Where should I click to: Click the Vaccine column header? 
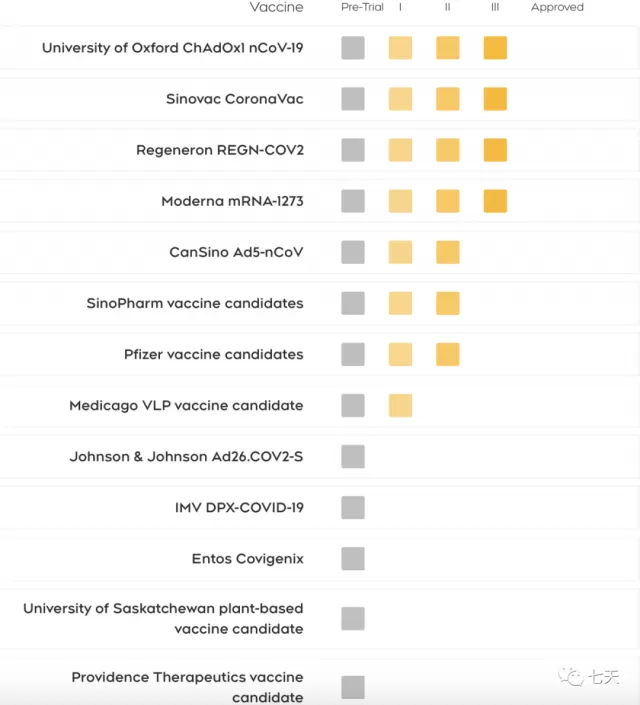pyautogui.click(x=277, y=7)
